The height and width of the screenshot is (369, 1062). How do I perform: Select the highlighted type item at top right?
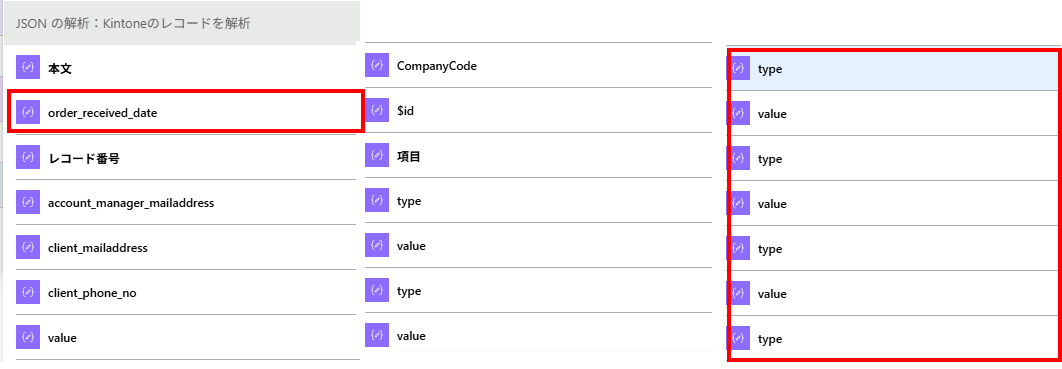click(894, 69)
